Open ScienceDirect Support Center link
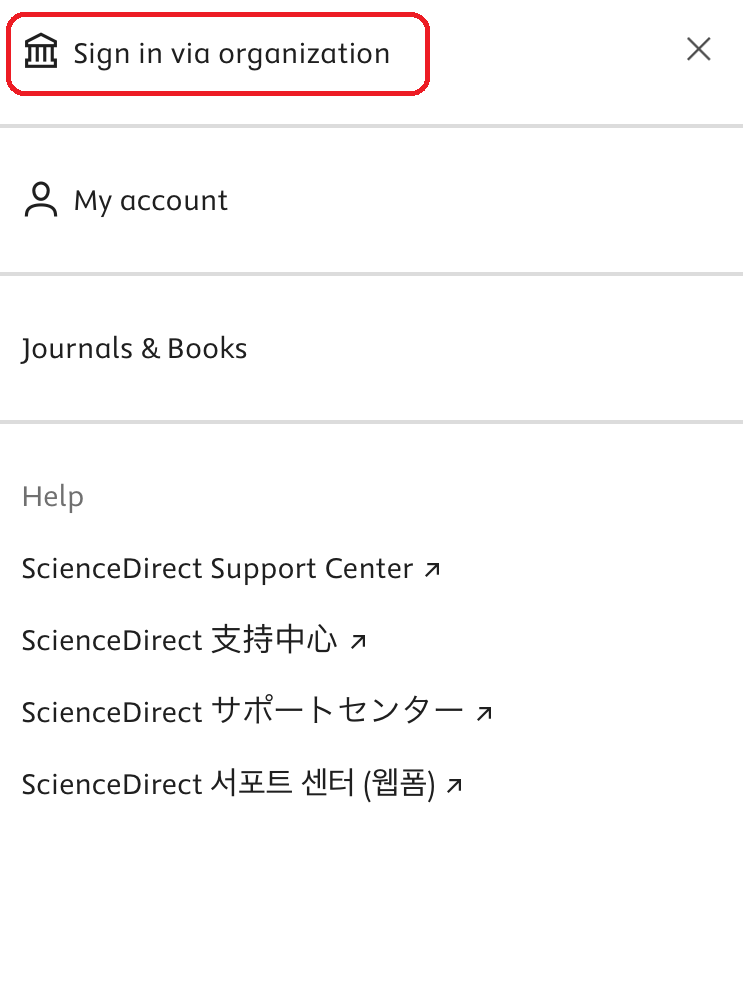This screenshot has height=1003, width=743. pyautogui.click(x=231, y=569)
